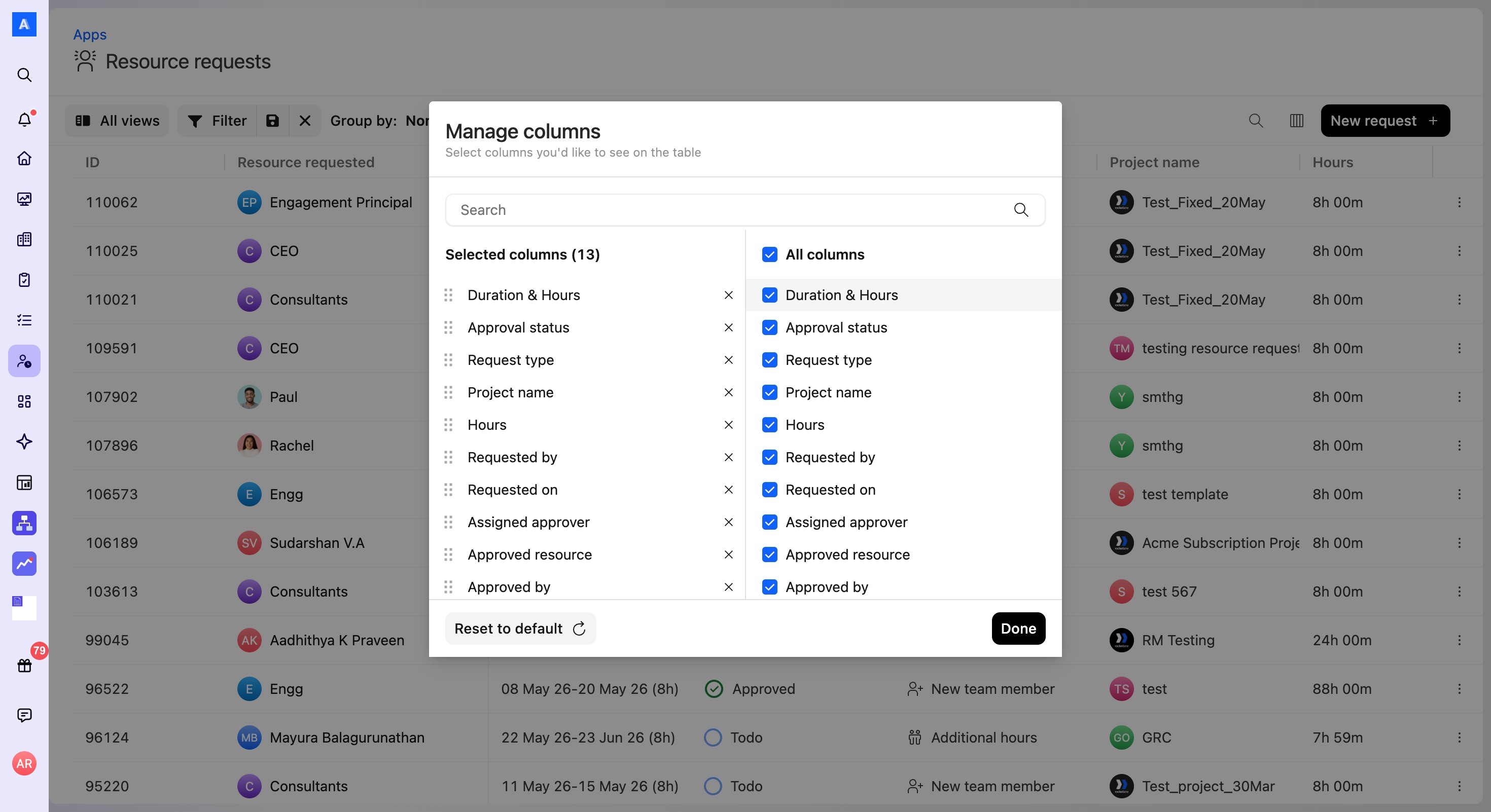Uncheck Project name checkbox
The height and width of the screenshot is (812, 1491).
[x=770, y=392]
